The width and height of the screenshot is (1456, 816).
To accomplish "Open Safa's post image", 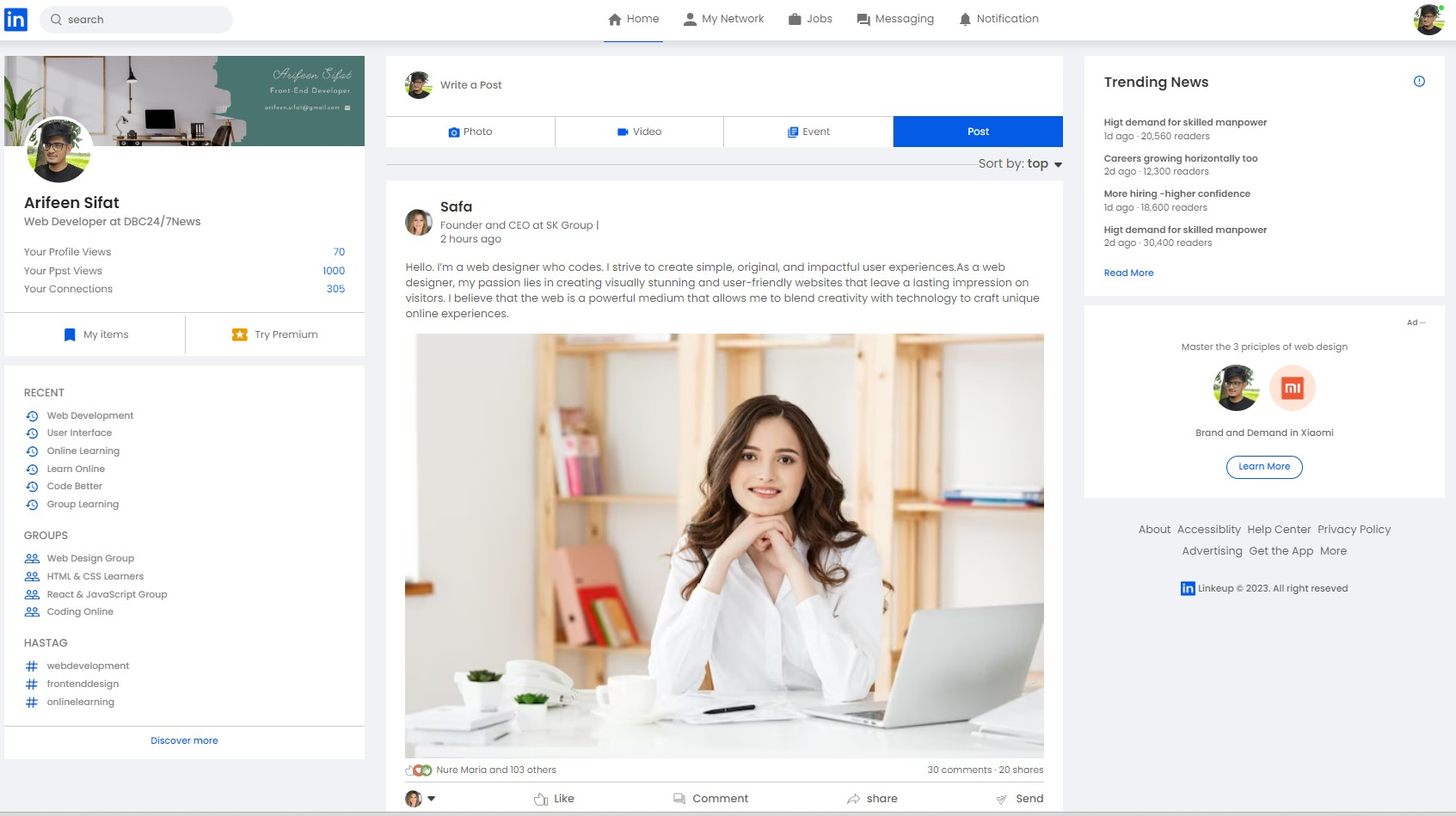I will (x=724, y=545).
